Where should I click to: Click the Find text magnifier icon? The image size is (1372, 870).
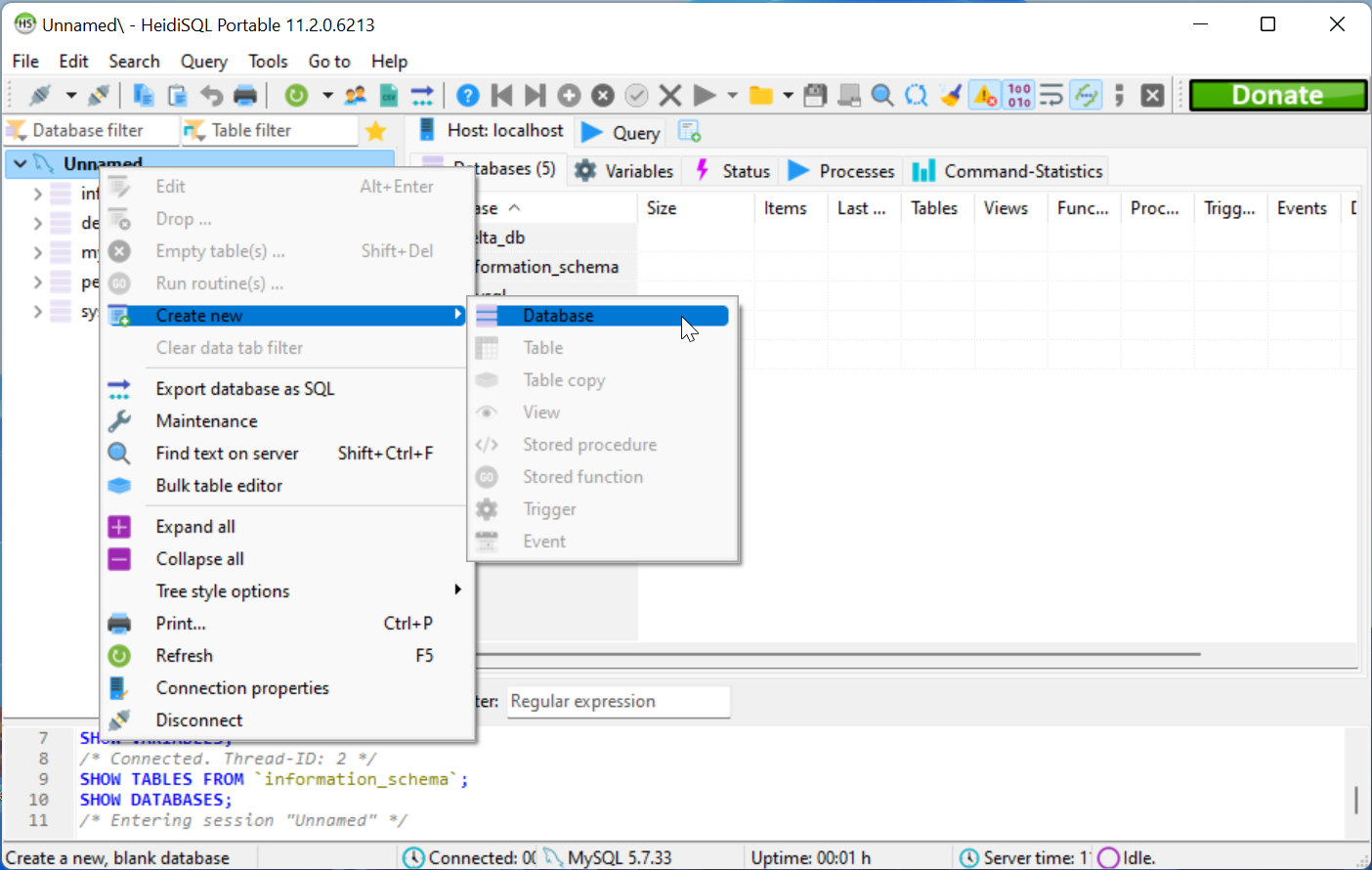(882, 95)
